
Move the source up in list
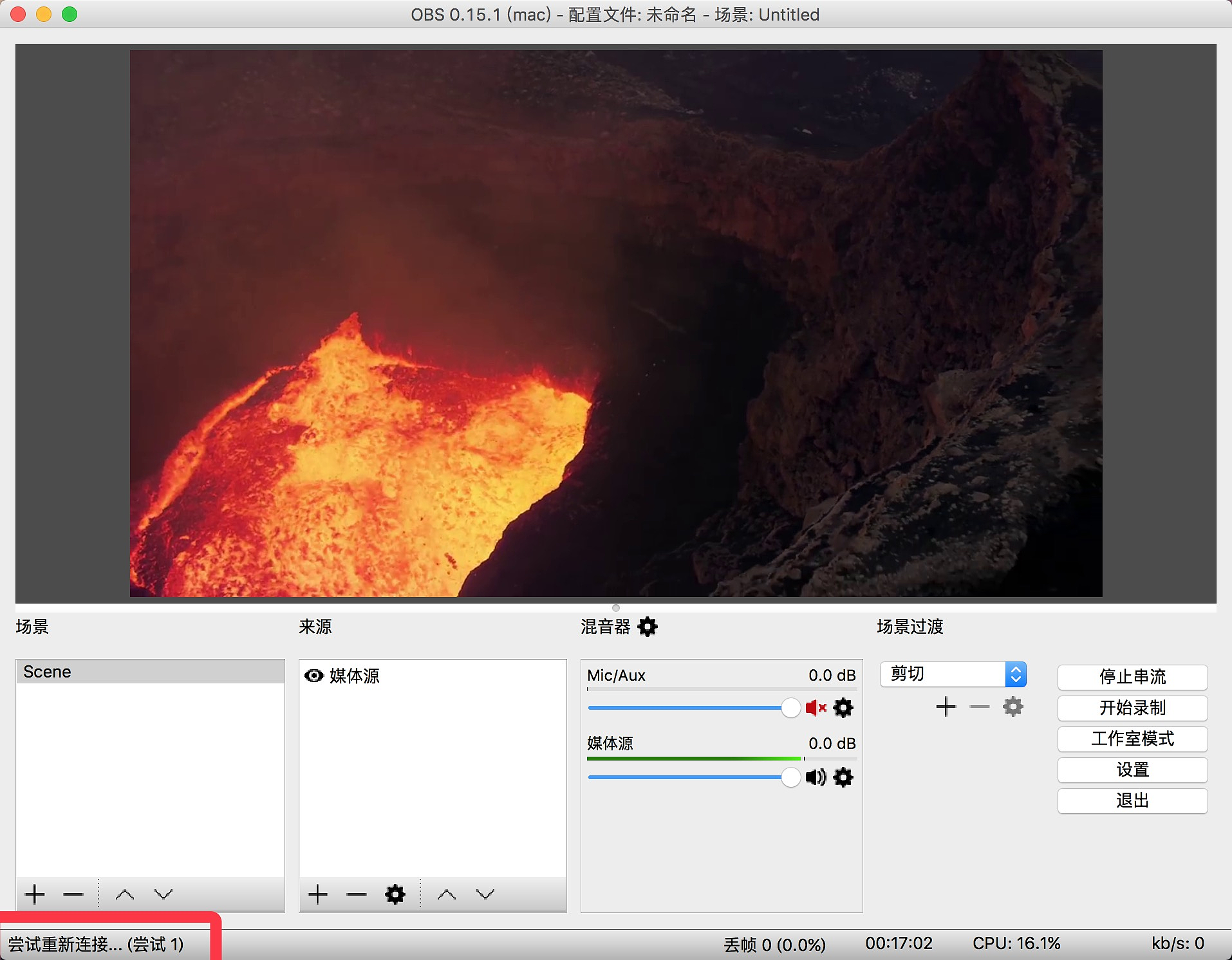coord(447,894)
